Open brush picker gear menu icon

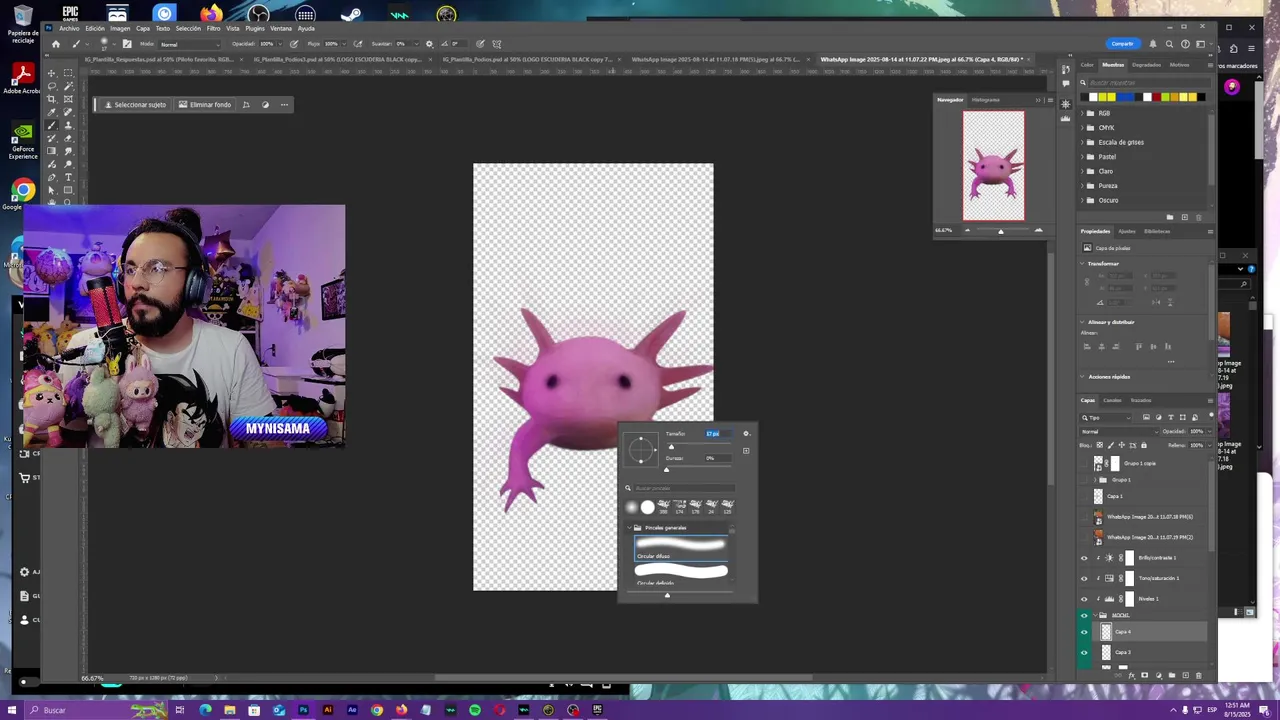click(x=746, y=433)
